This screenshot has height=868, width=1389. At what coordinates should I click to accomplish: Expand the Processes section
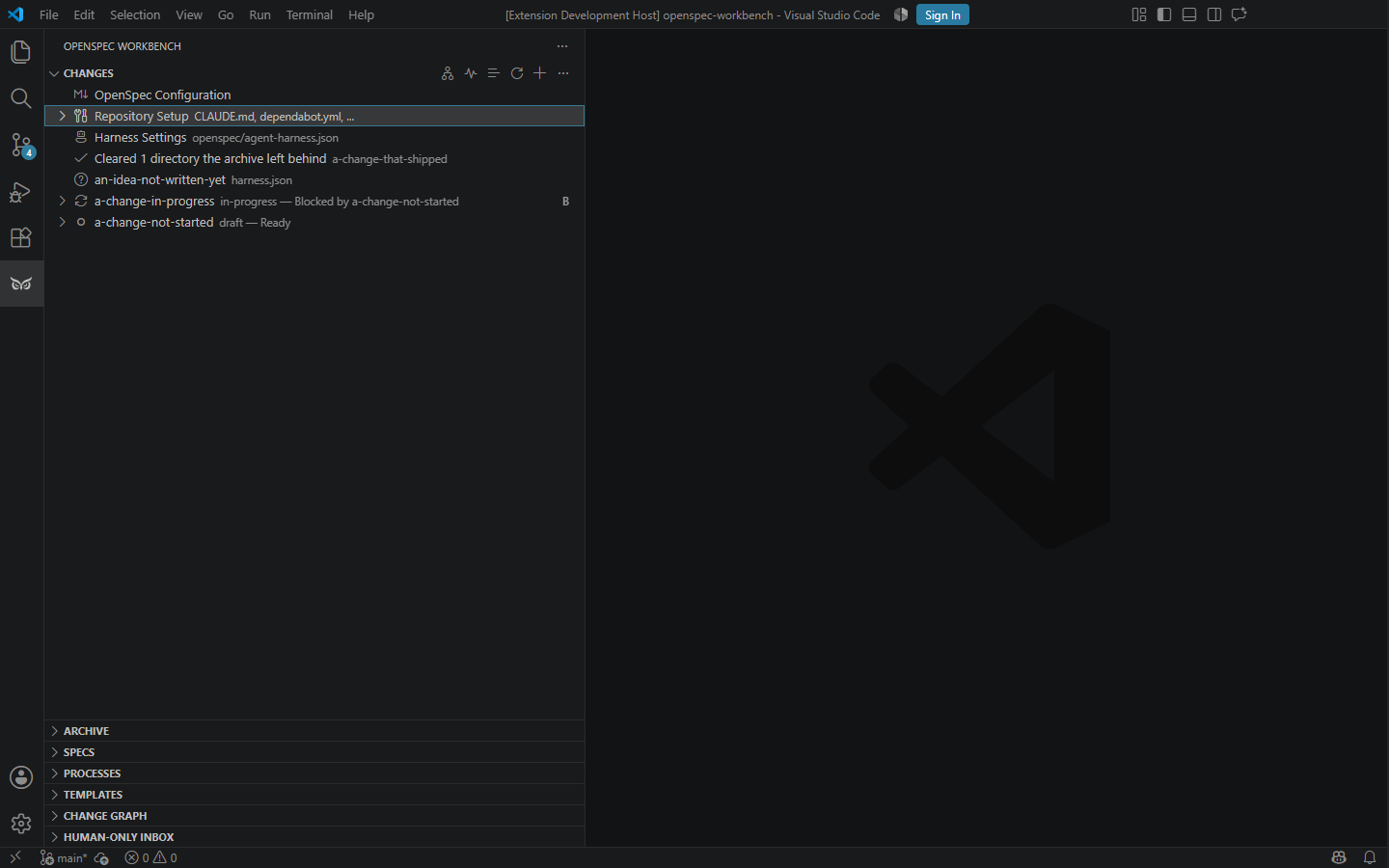pos(314,773)
